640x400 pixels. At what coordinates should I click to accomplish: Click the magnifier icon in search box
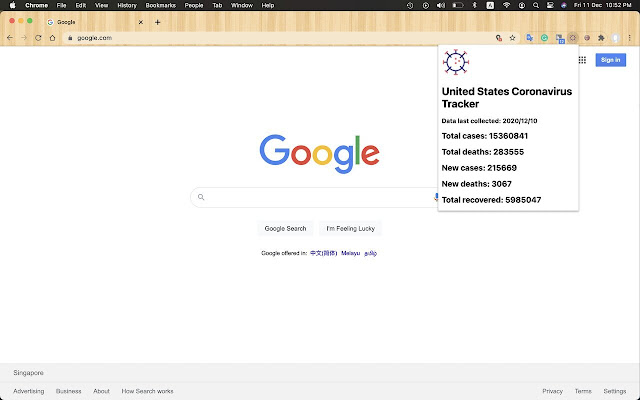(201, 197)
